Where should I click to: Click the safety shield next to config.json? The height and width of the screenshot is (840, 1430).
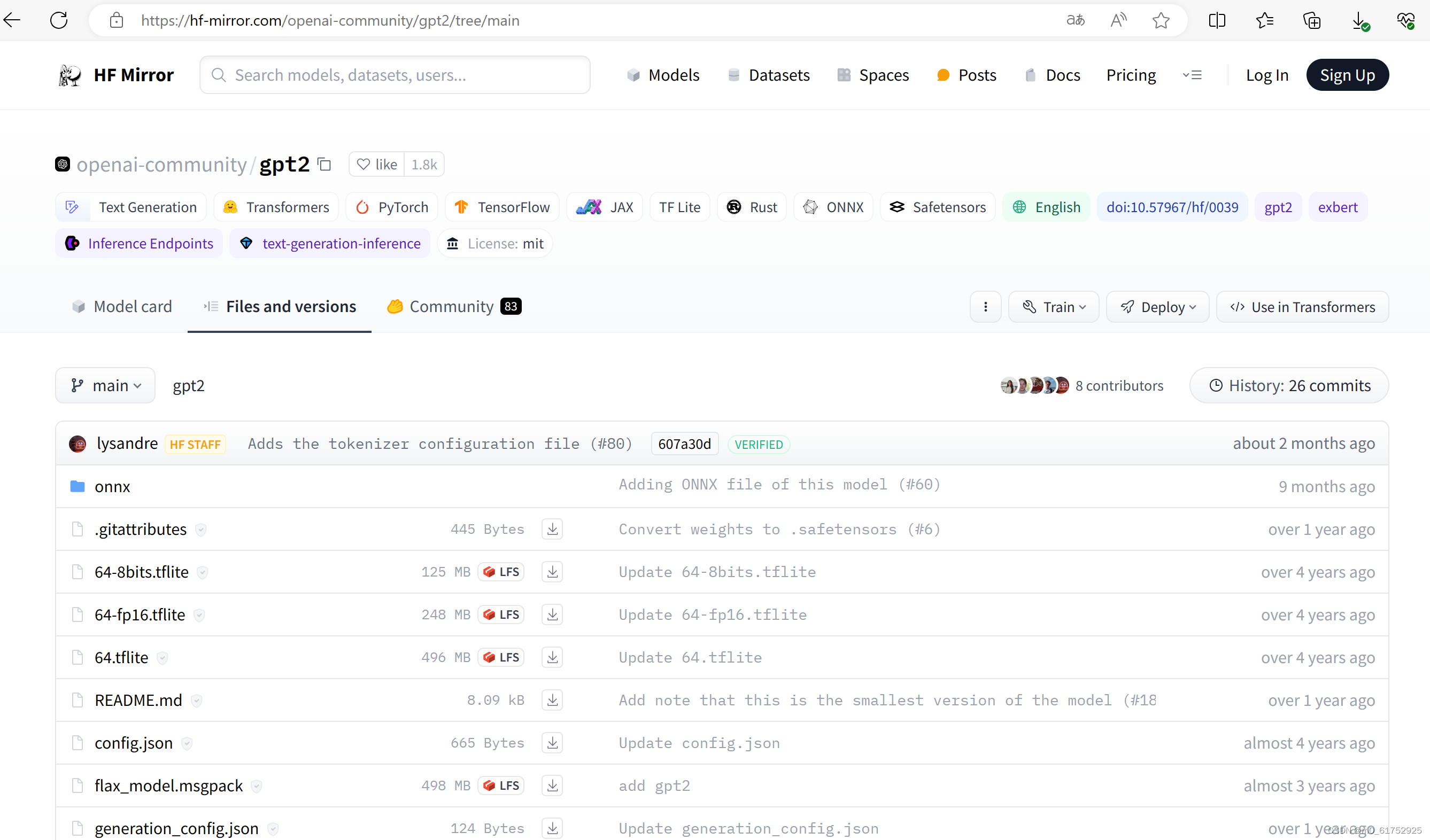187,743
